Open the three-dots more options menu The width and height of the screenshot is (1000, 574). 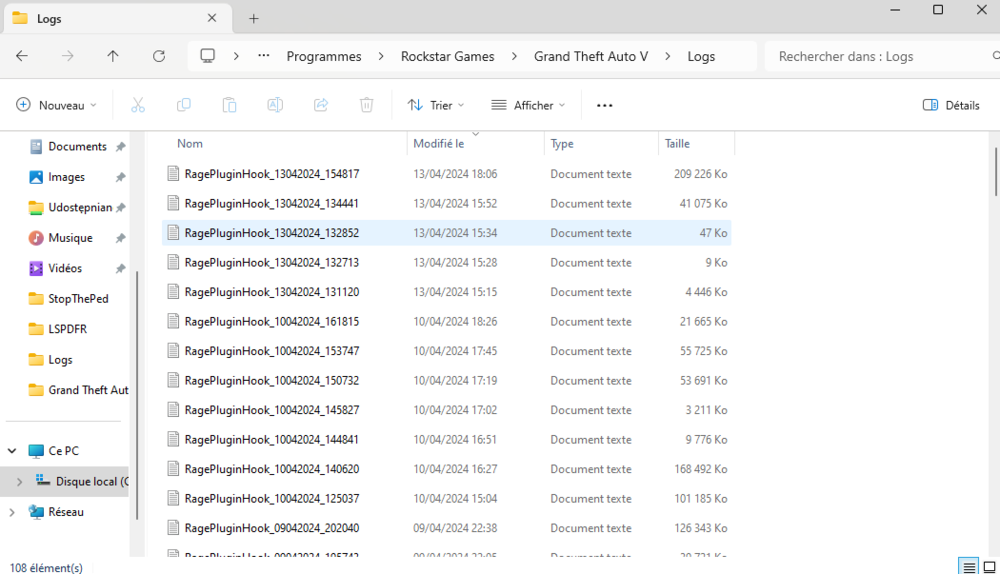(x=604, y=105)
